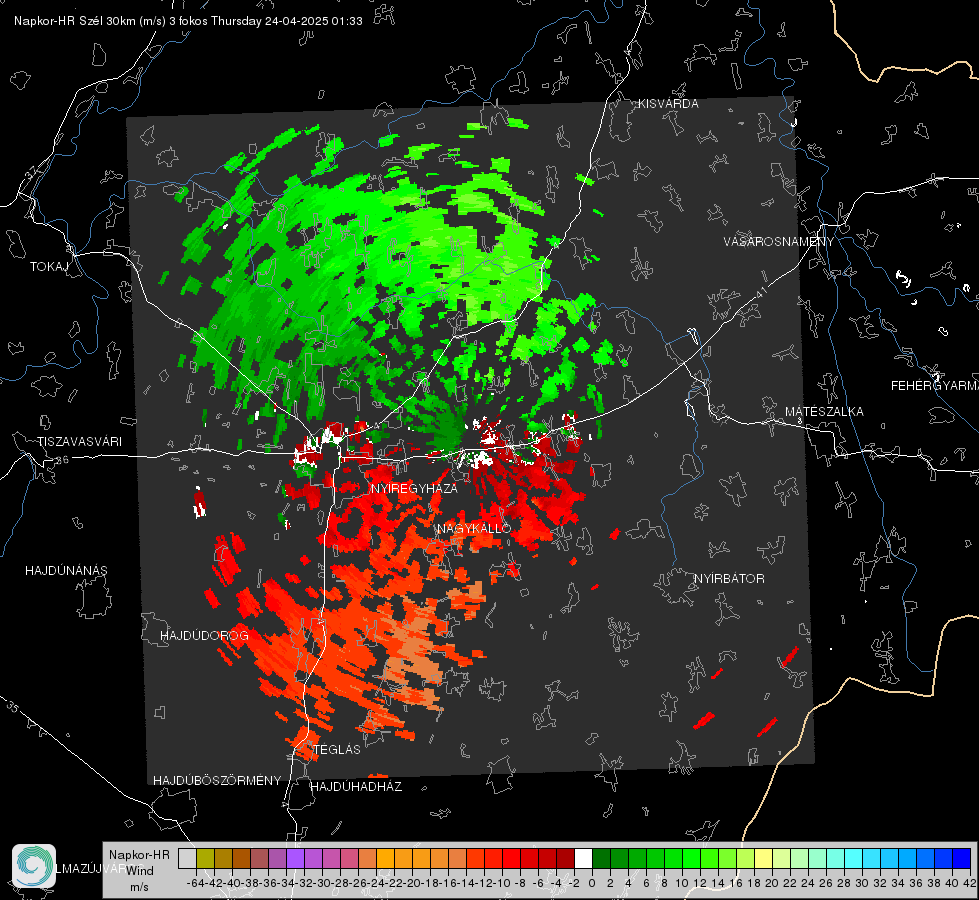Click the HAJDUHADHAZ town label
Image resolution: width=979 pixels, height=900 pixels.
click(x=356, y=786)
